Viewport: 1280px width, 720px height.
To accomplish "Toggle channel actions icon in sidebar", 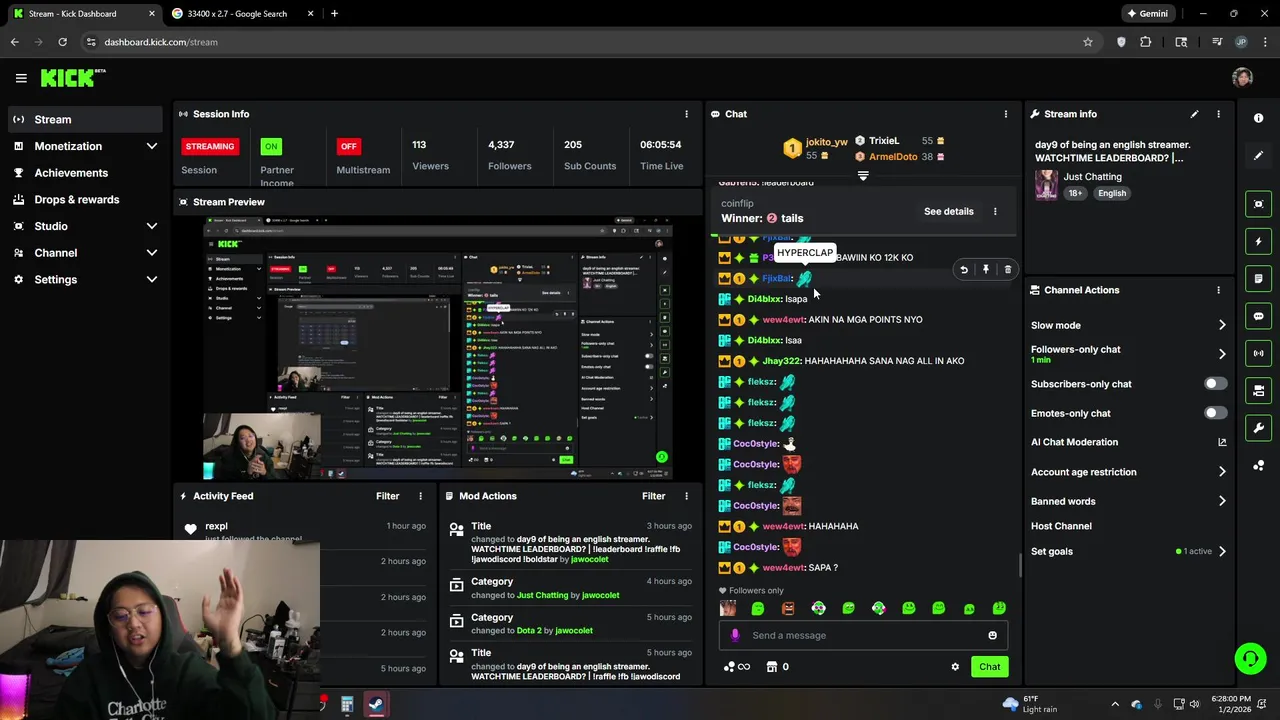I will point(1258,390).
